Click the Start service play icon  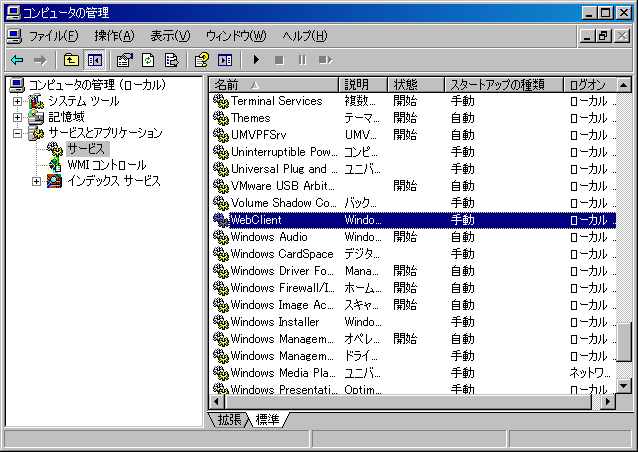click(x=256, y=60)
